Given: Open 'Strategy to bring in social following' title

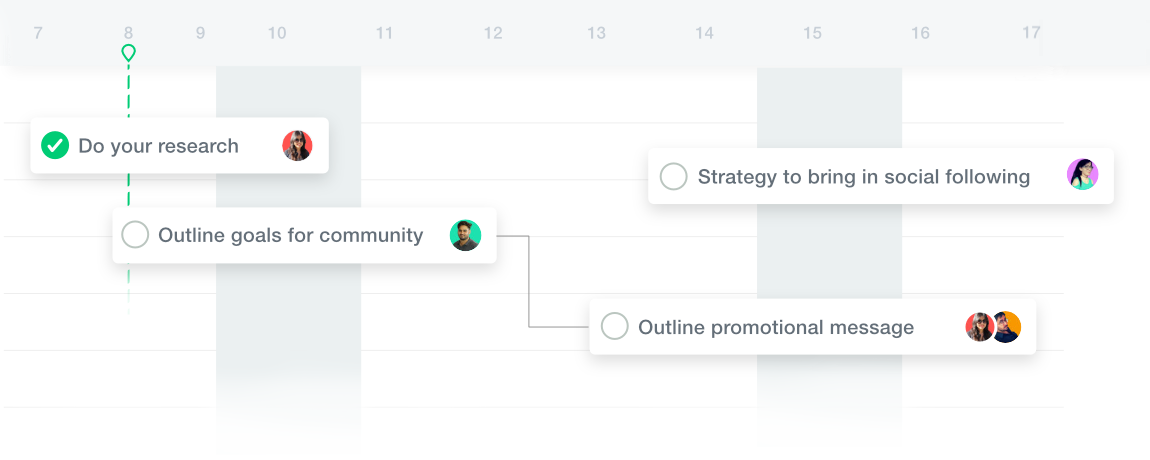Looking at the screenshot, I should 863,177.
